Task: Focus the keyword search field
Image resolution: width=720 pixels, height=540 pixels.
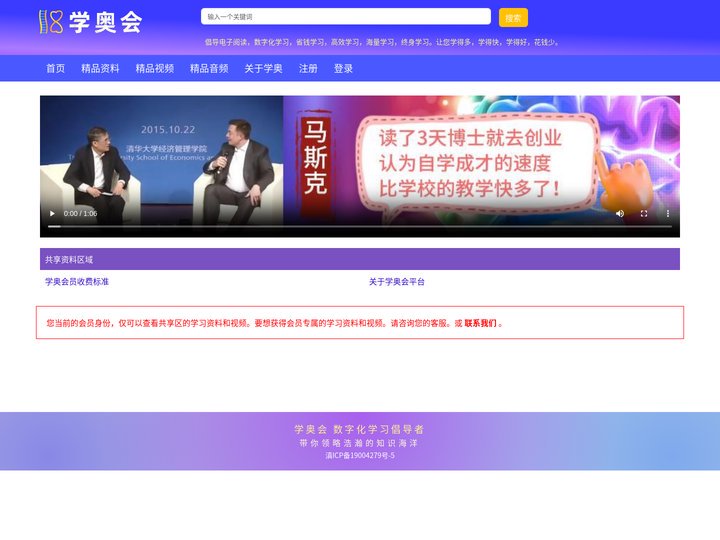Action: click(x=346, y=17)
